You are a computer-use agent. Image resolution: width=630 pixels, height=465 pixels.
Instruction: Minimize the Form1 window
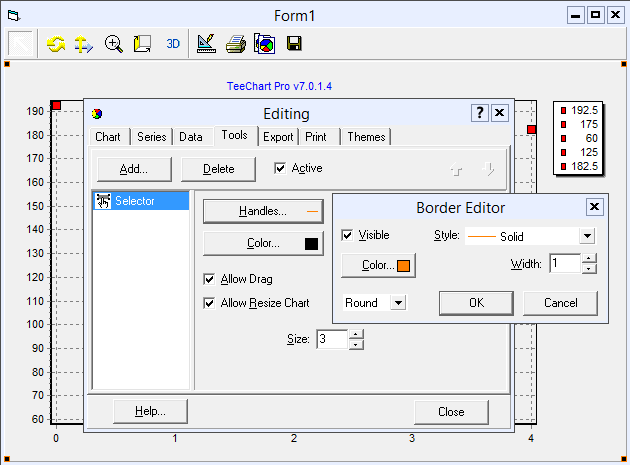[576, 15]
